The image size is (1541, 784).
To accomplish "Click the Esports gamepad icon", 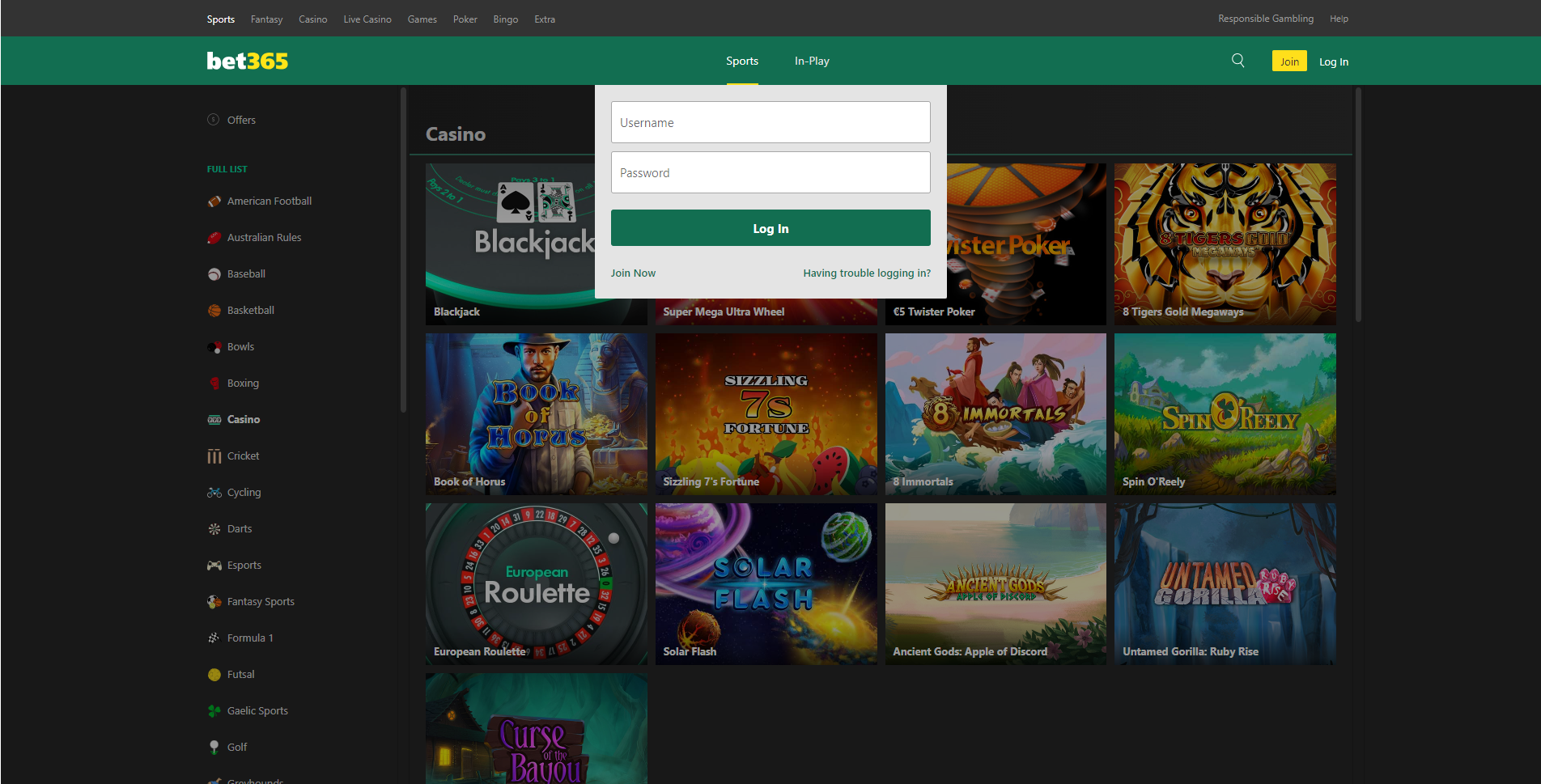I will (214, 565).
